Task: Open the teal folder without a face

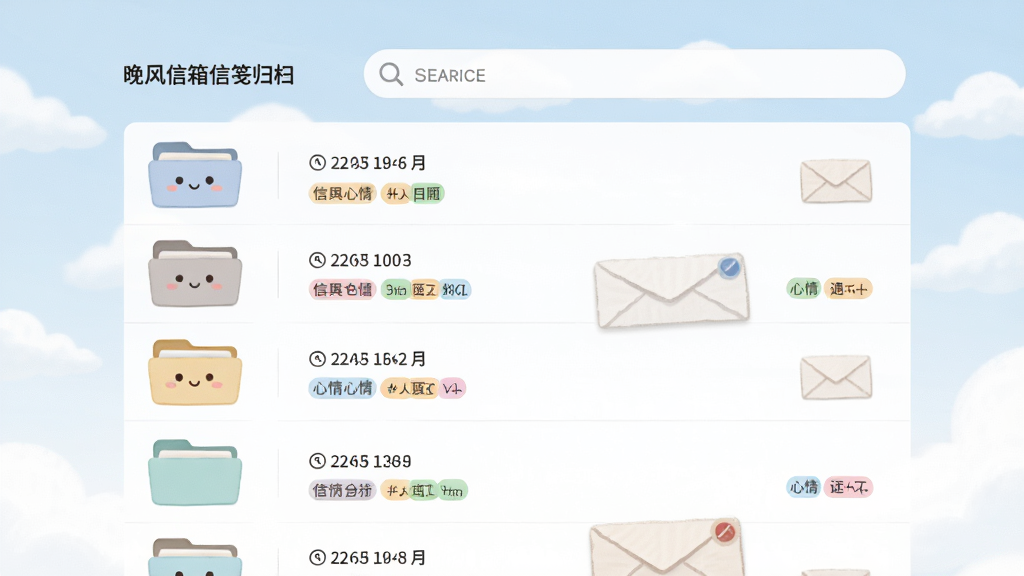Action: 195,472
